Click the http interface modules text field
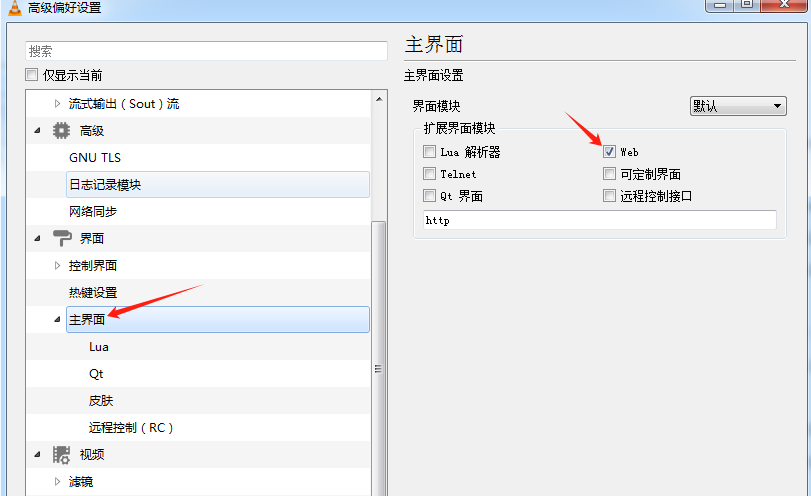The image size is (811, 496). click(599, 220)
